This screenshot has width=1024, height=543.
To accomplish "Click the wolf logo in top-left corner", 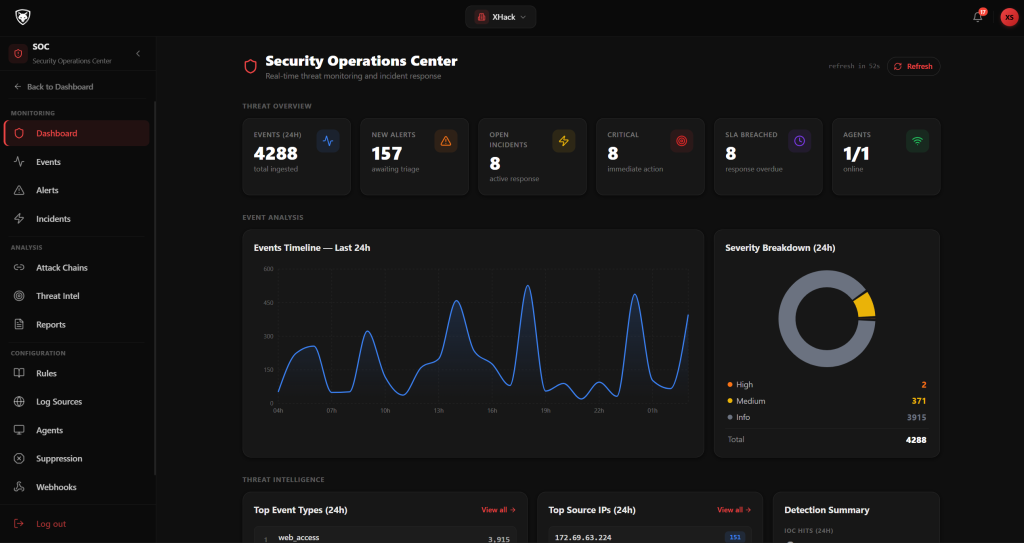I will (x=22, y=17).
